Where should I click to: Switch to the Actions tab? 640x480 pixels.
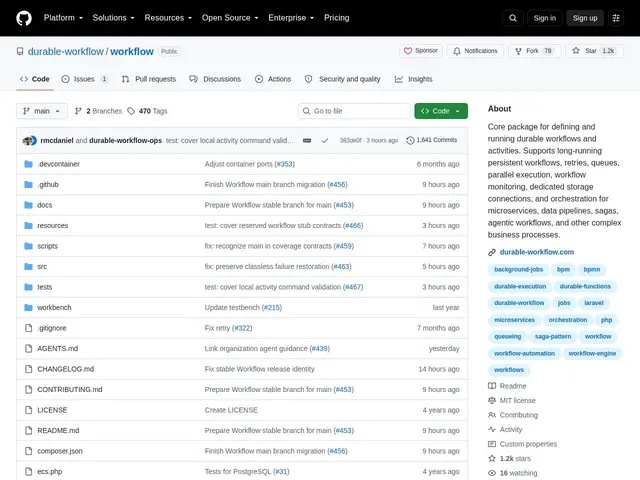click(273, 79)
